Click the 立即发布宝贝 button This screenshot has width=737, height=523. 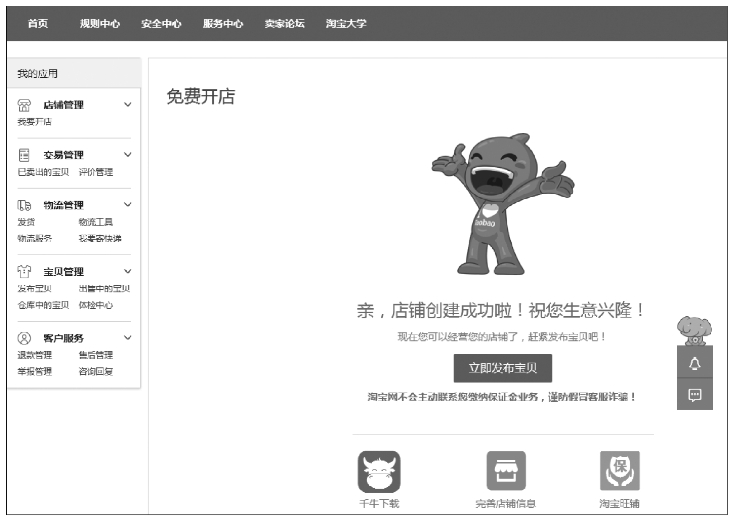coord(502,368)
